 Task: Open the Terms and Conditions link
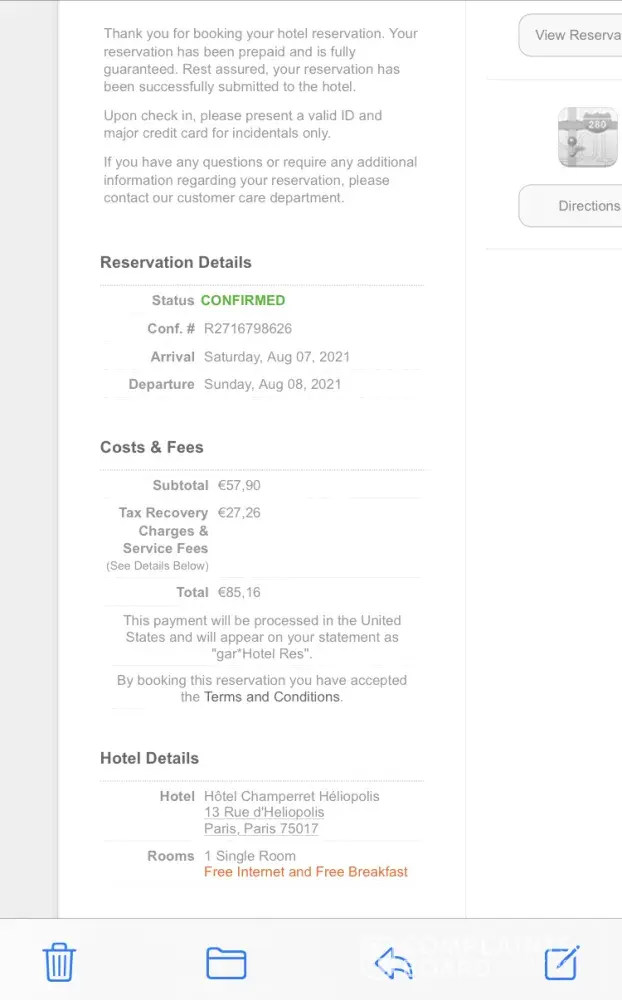click(x=272, y=697)
